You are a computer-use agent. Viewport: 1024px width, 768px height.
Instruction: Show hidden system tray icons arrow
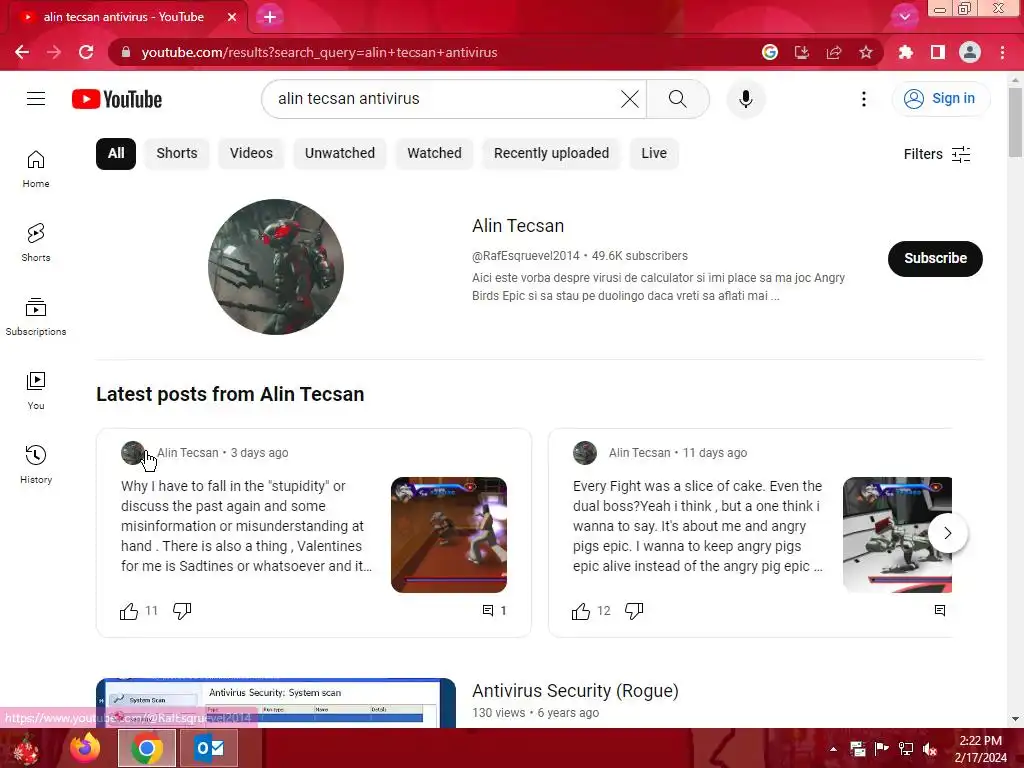pyautogui.click(x=833, y=749)
